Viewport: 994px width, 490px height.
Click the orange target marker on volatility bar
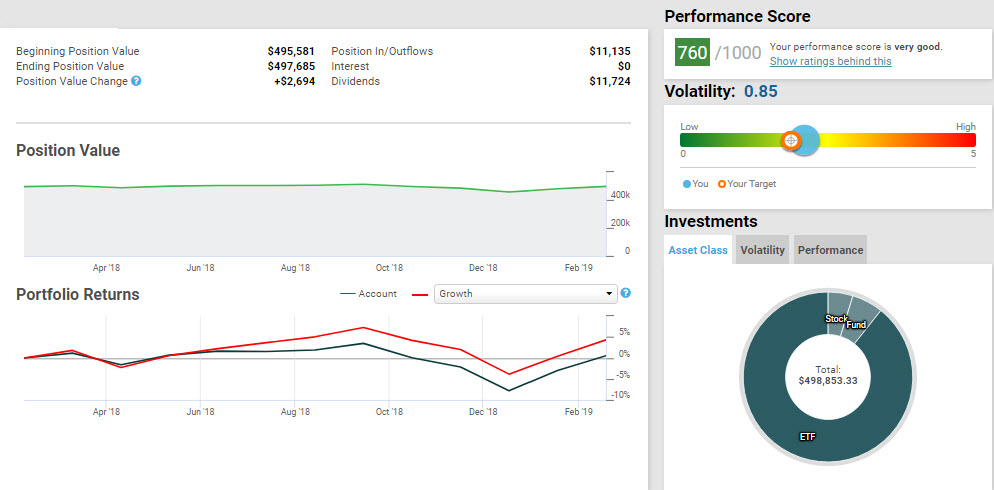coord(791,141)
